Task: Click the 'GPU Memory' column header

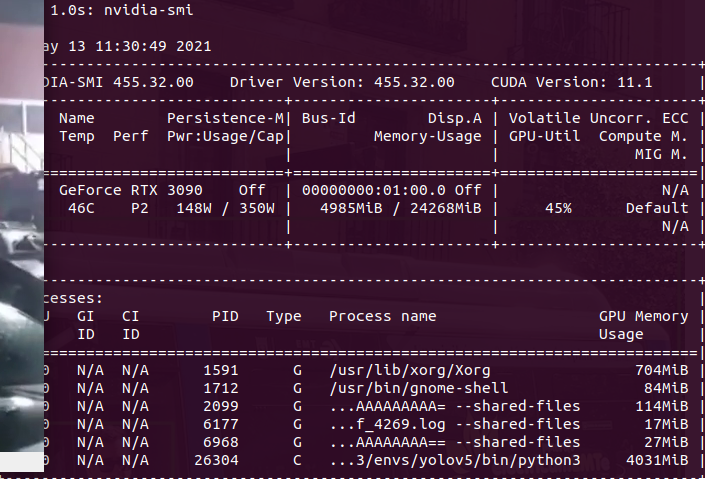Action: tap(643, 316)
